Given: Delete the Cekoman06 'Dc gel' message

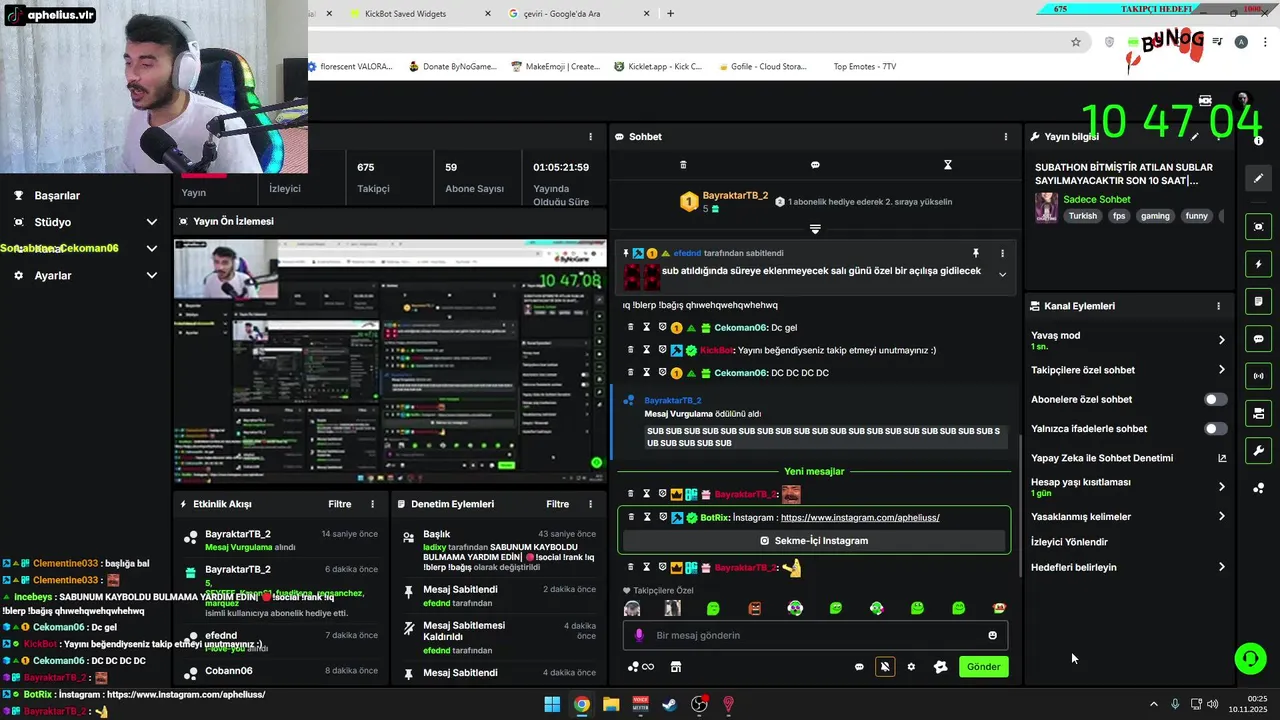Looking at the screenshot, I should pos(631,327).
